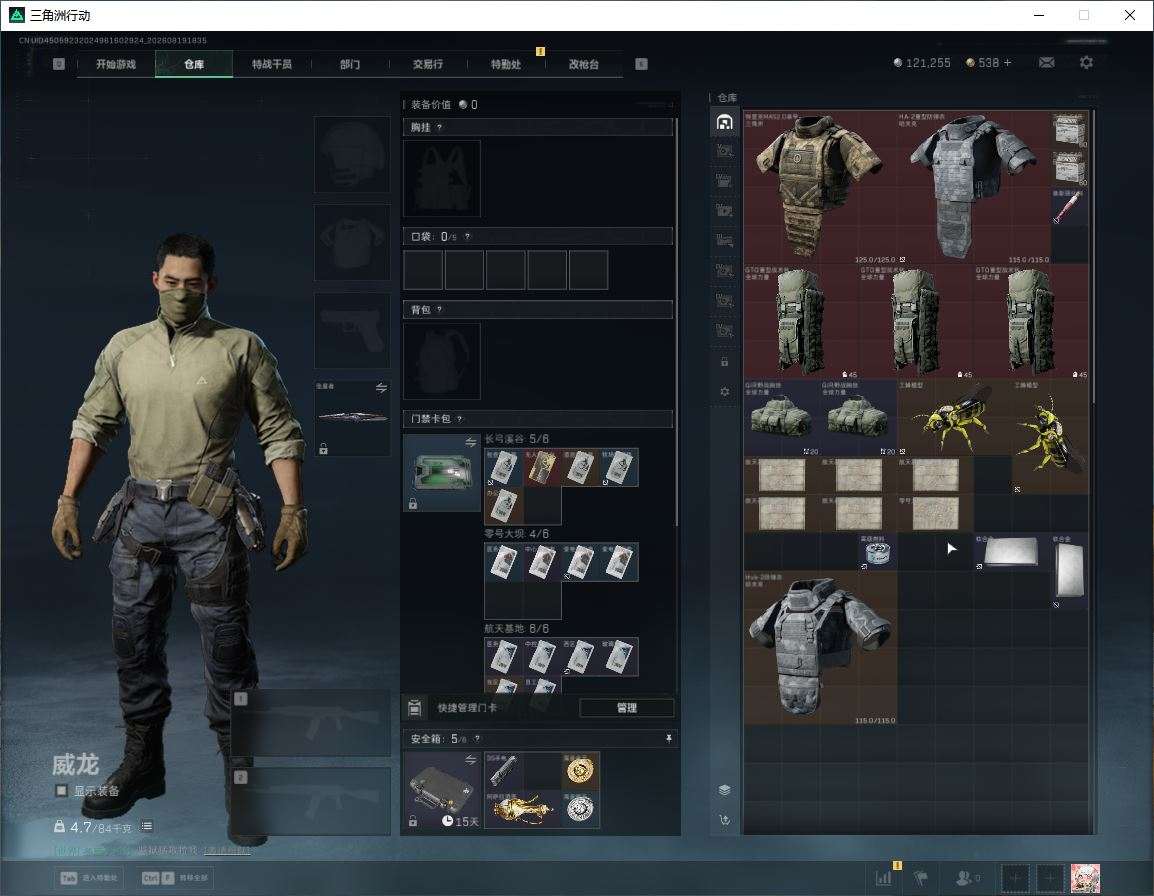Click the help icon beside 口袋
The height and width of the screenshot is (896, 1154).
coord(467,236)
